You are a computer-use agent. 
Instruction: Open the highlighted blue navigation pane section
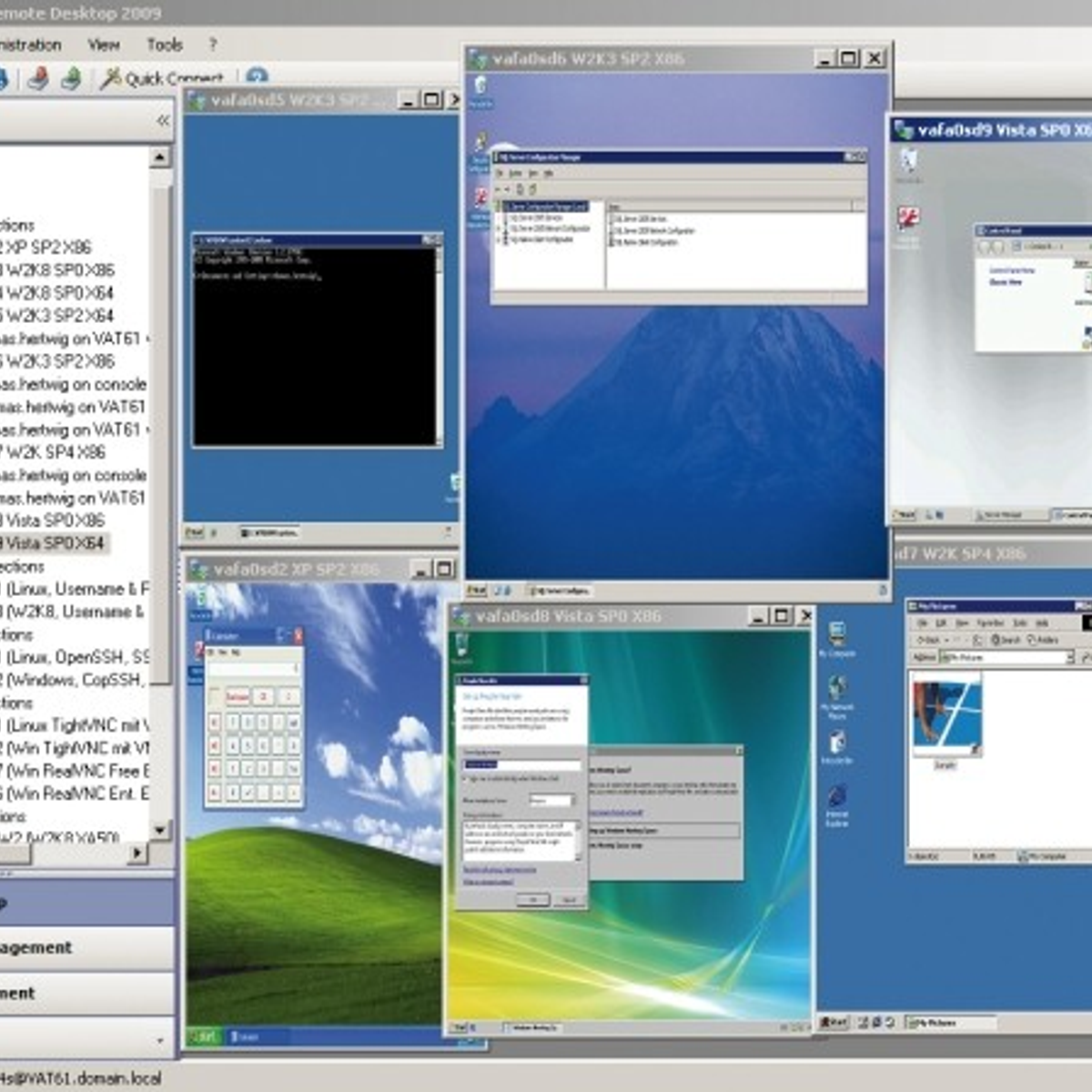pos(86,904)
